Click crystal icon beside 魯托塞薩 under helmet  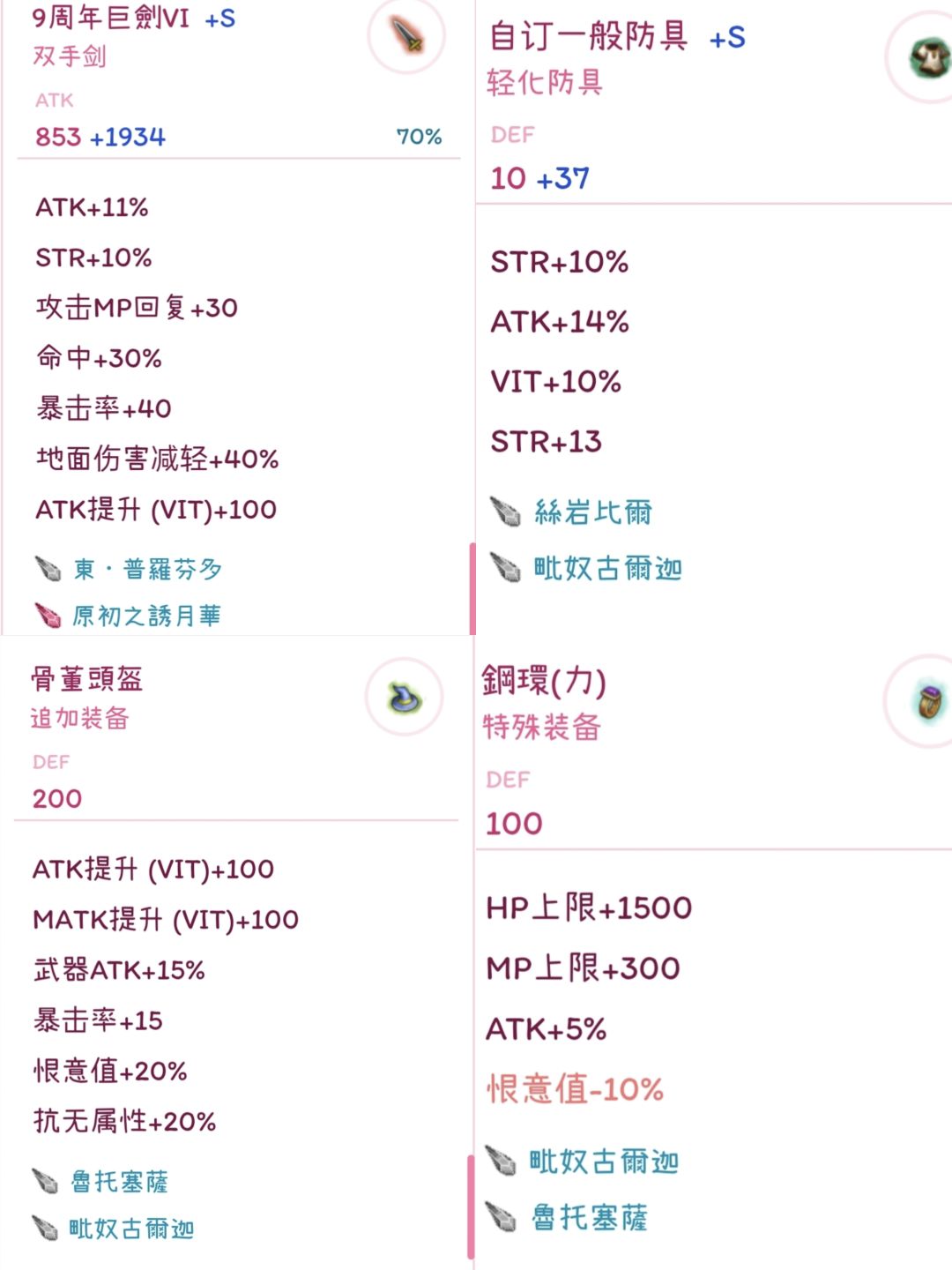point(45,1180)
